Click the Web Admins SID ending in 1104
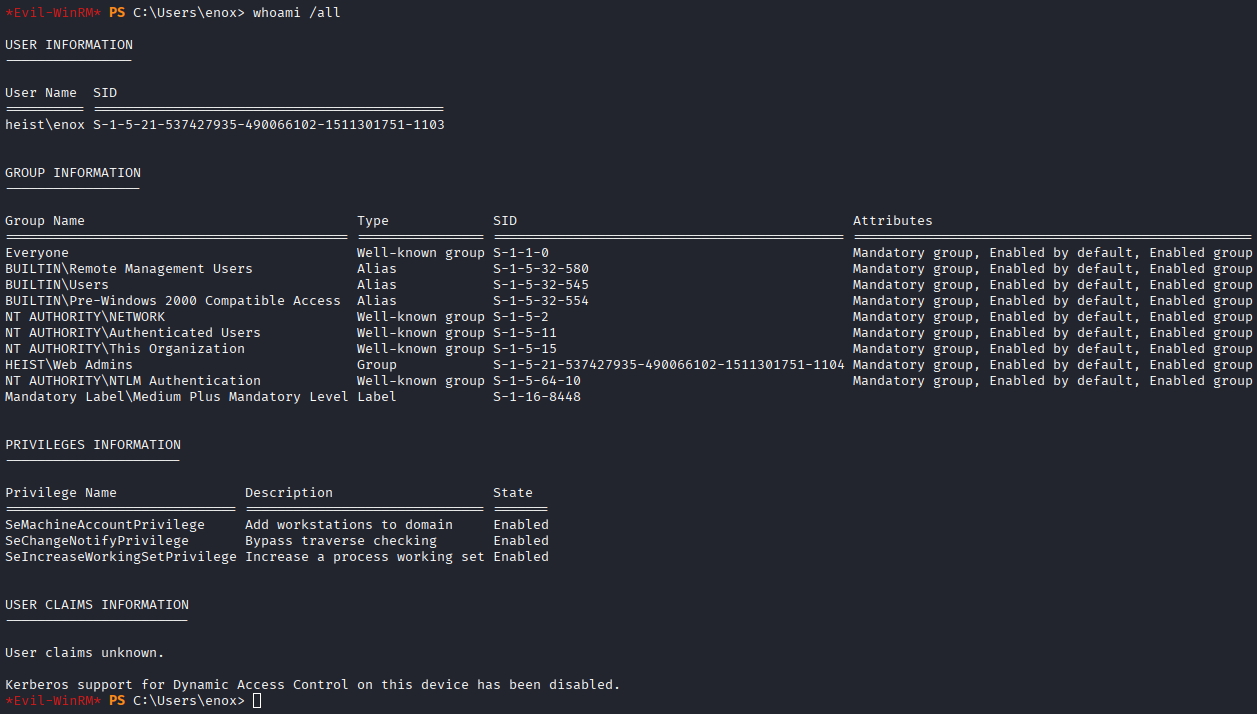This screenshot has width=1257, height=714. [669, 365]
